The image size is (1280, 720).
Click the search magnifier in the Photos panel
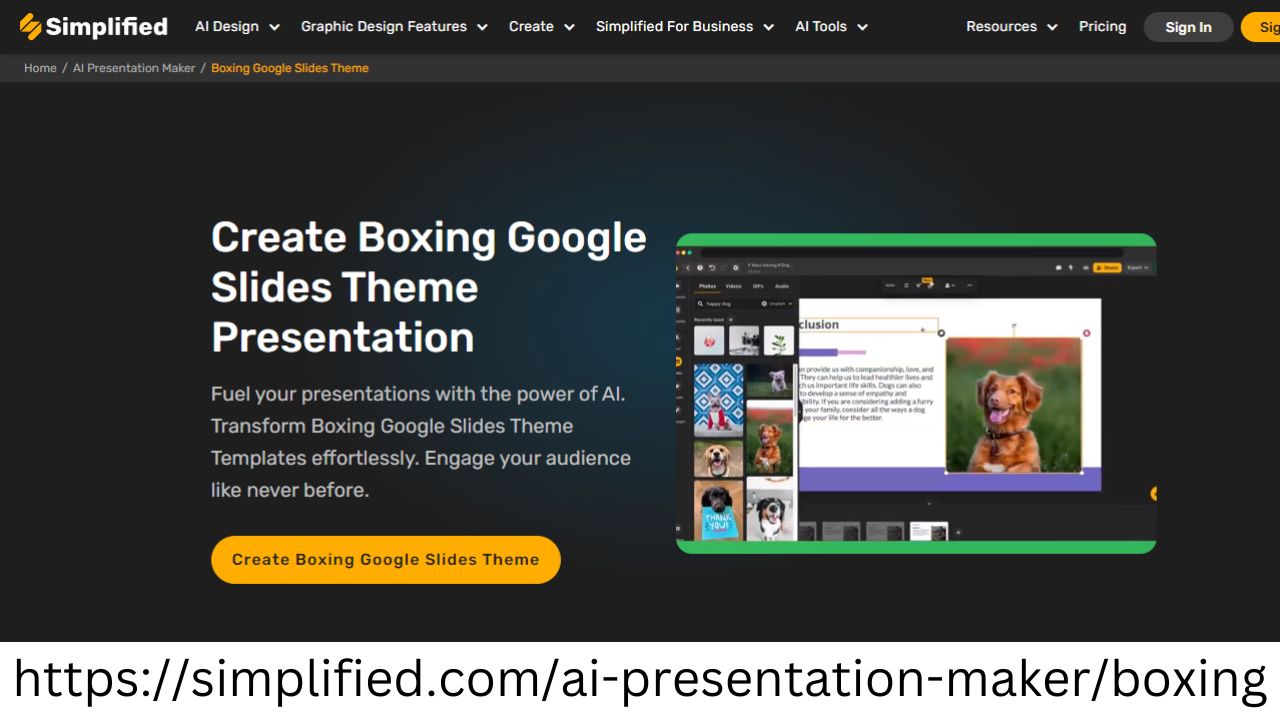click(x=700, y=304)
